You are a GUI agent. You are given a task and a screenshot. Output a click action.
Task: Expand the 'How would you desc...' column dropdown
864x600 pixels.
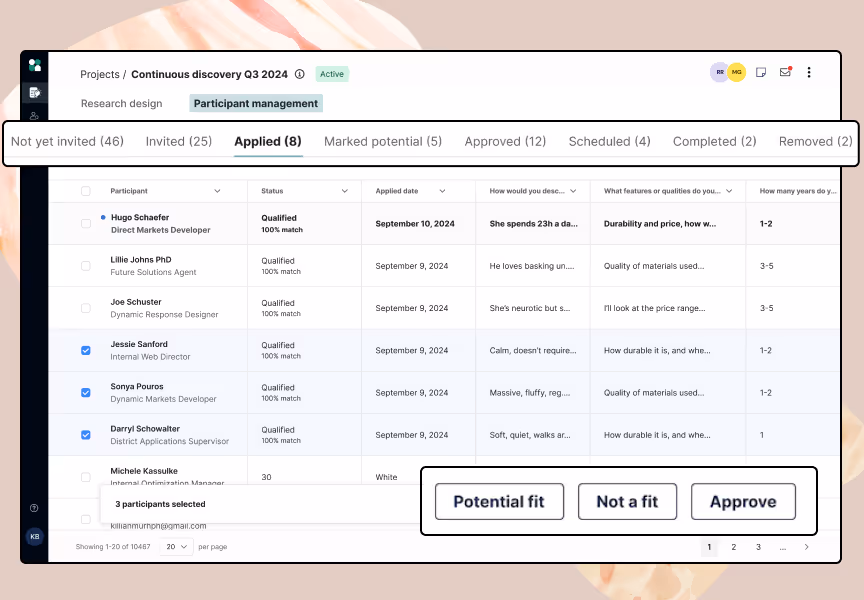(573, 191)
